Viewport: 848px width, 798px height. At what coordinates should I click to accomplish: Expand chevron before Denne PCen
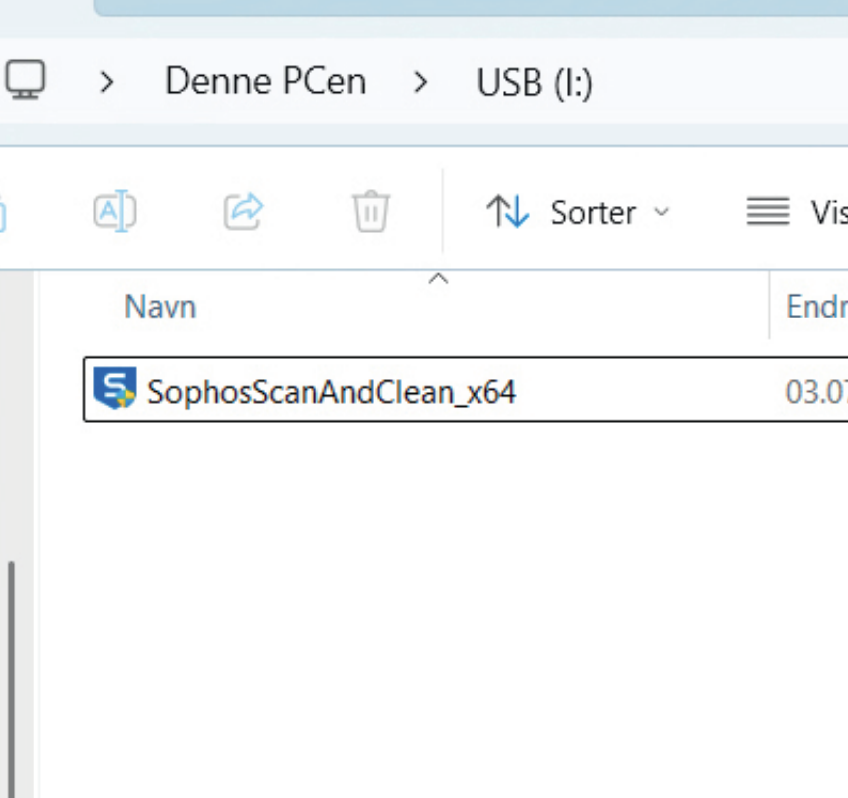[107, 82]
